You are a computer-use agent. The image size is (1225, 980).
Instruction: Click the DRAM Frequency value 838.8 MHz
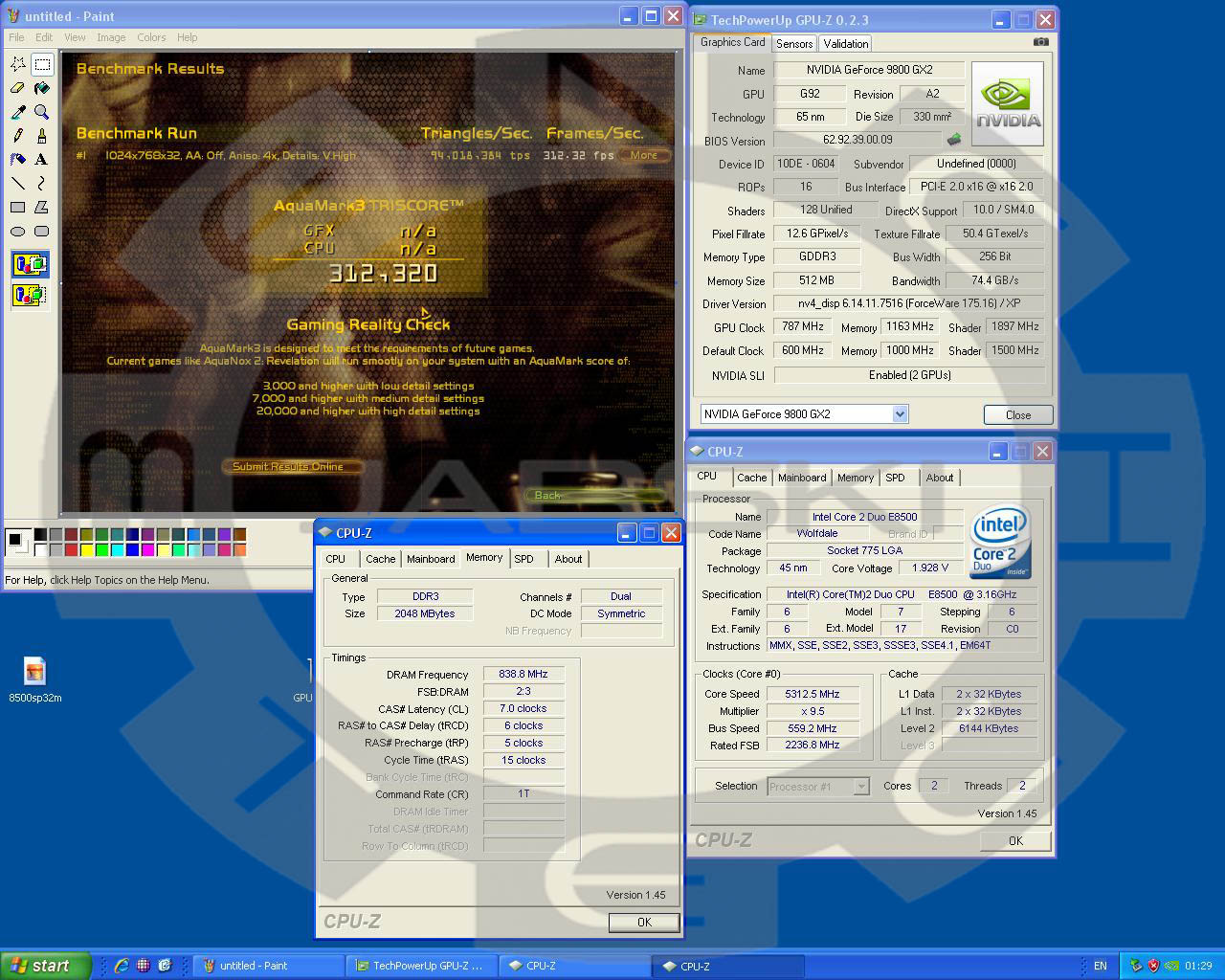[x=523, y=674]
